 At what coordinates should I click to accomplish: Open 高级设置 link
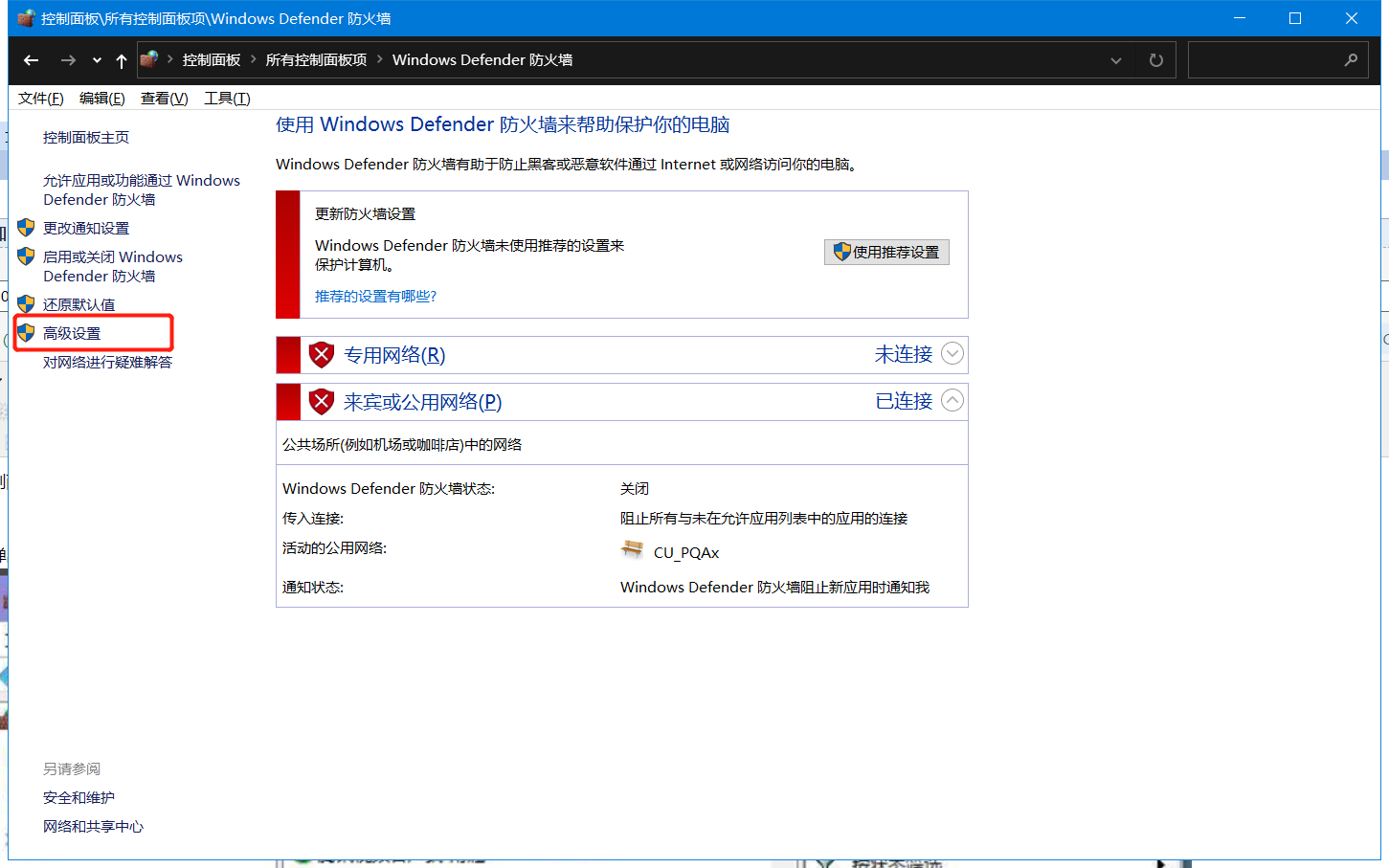72,334
